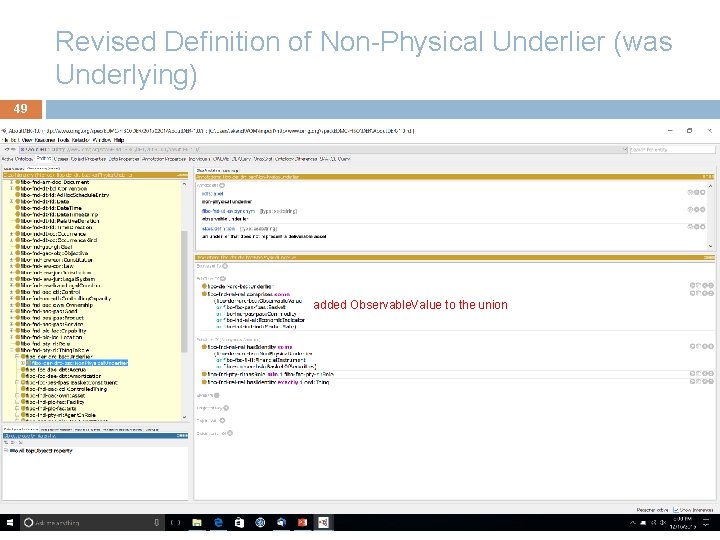The height and width of the screenshot is (540, 720).
Task: Click the add SubClass Of plus button
Action: click(223, 278)
